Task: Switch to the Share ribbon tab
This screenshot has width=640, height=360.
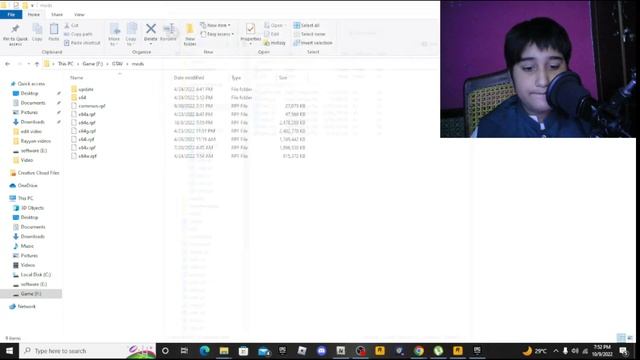Action: pos(57,14)
